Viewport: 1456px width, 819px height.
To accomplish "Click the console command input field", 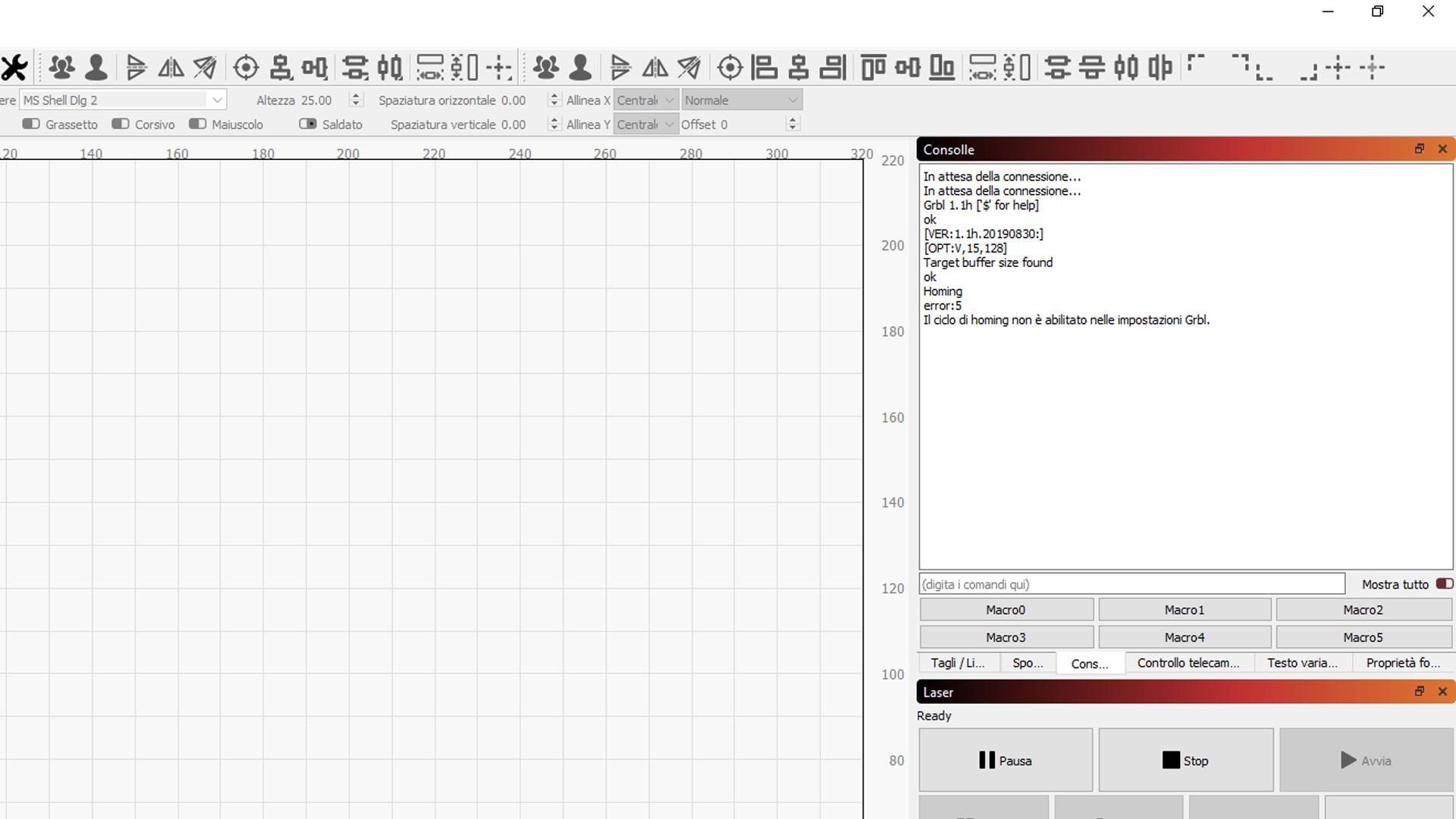I will coord(1131,584).
